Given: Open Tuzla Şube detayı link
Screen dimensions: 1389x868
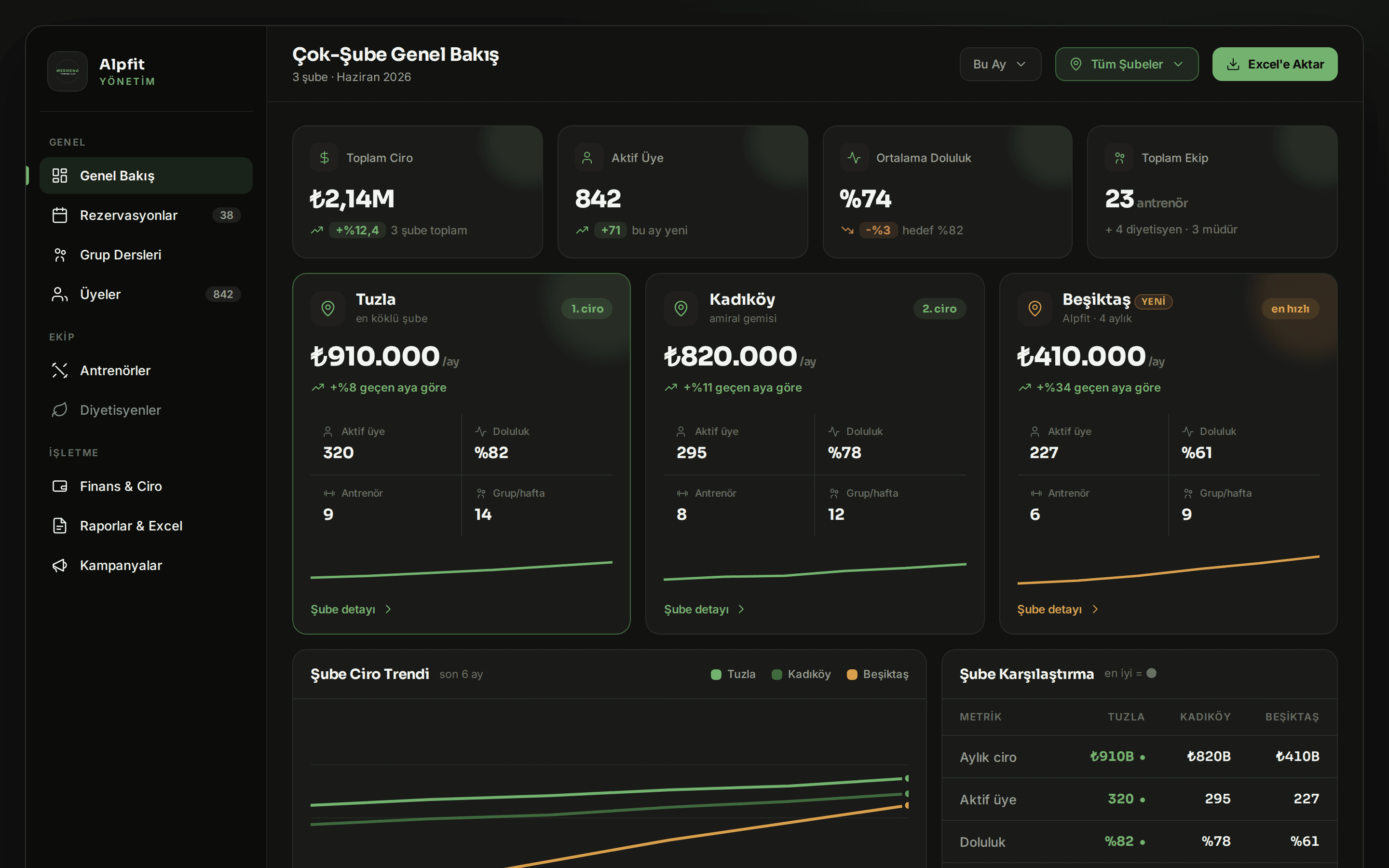Looking at the screenshot, I should 351,609.
